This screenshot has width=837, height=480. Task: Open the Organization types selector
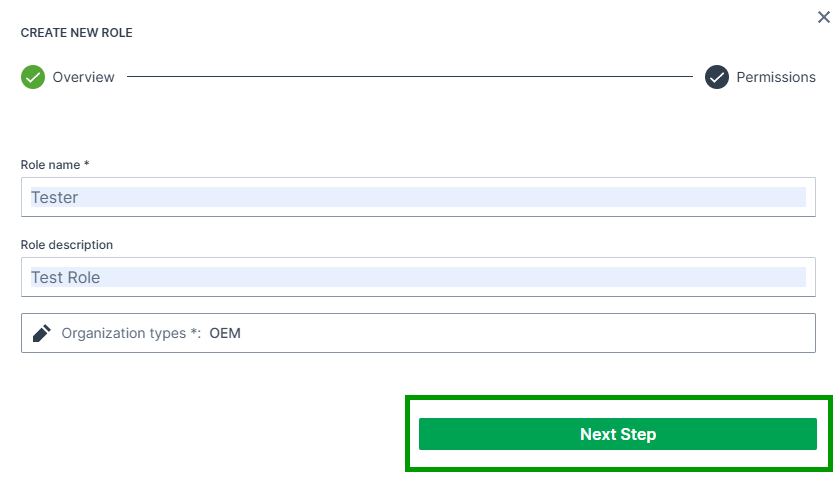418,333
